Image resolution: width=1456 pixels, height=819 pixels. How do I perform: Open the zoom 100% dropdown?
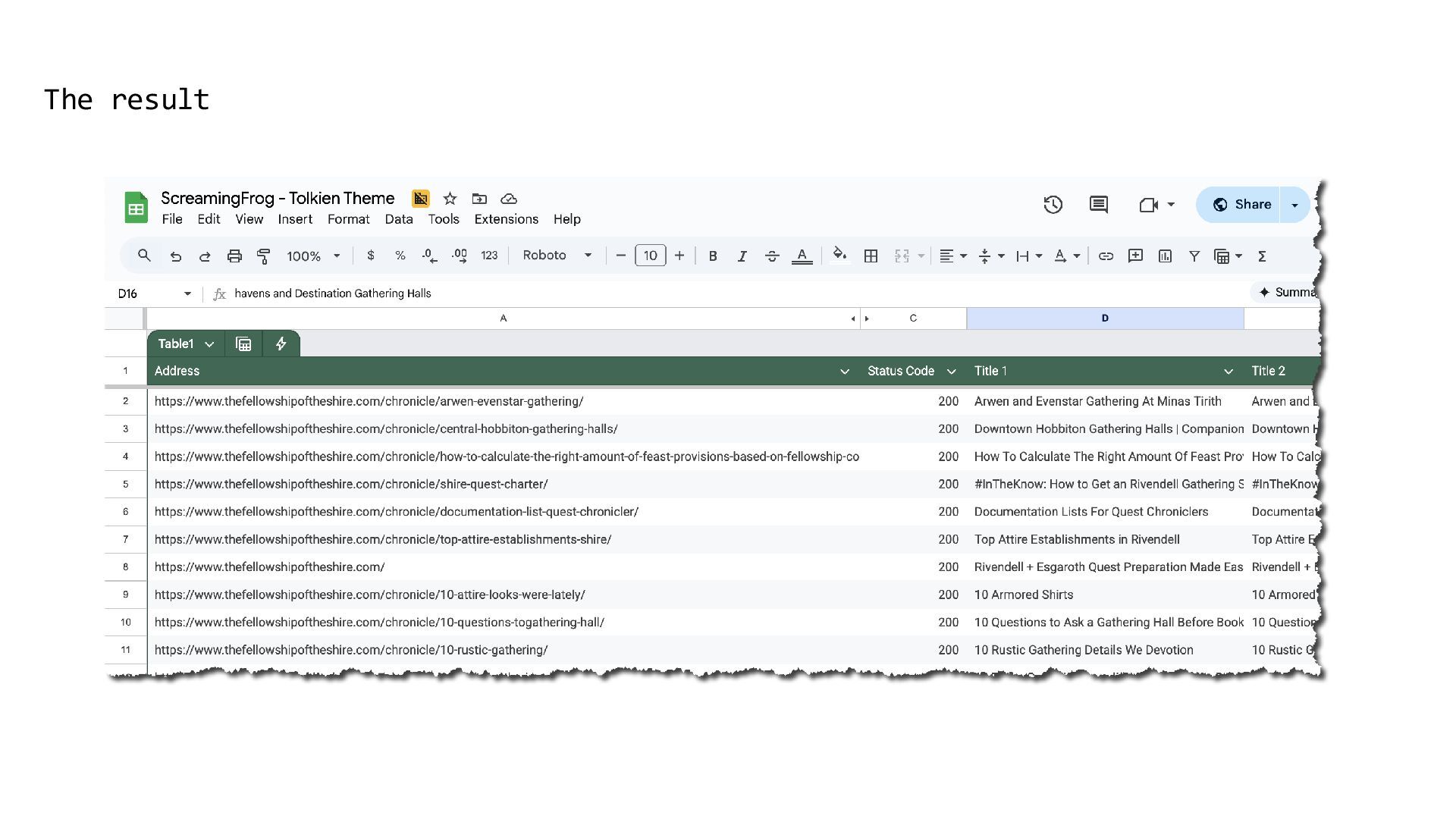(x=313, y=256)
